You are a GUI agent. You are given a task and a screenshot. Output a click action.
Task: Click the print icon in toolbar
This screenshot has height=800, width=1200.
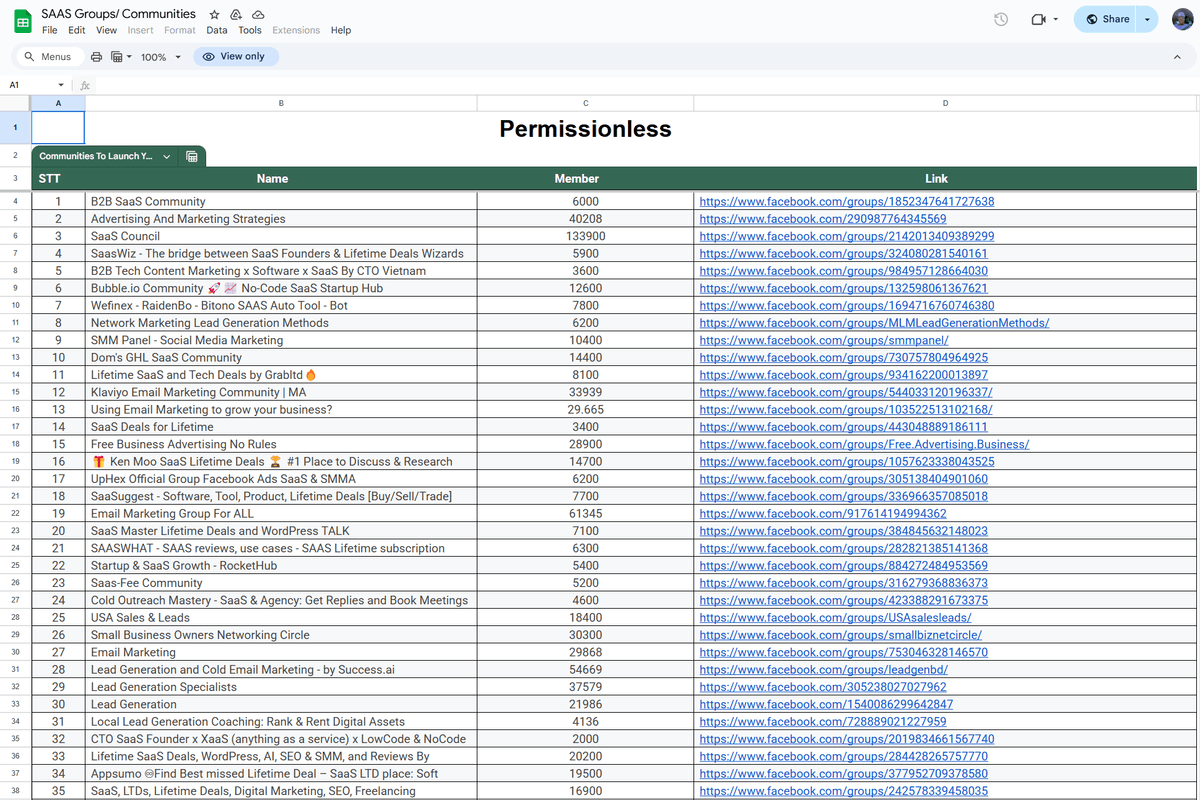pyautogui.click(x=96, y=57)
